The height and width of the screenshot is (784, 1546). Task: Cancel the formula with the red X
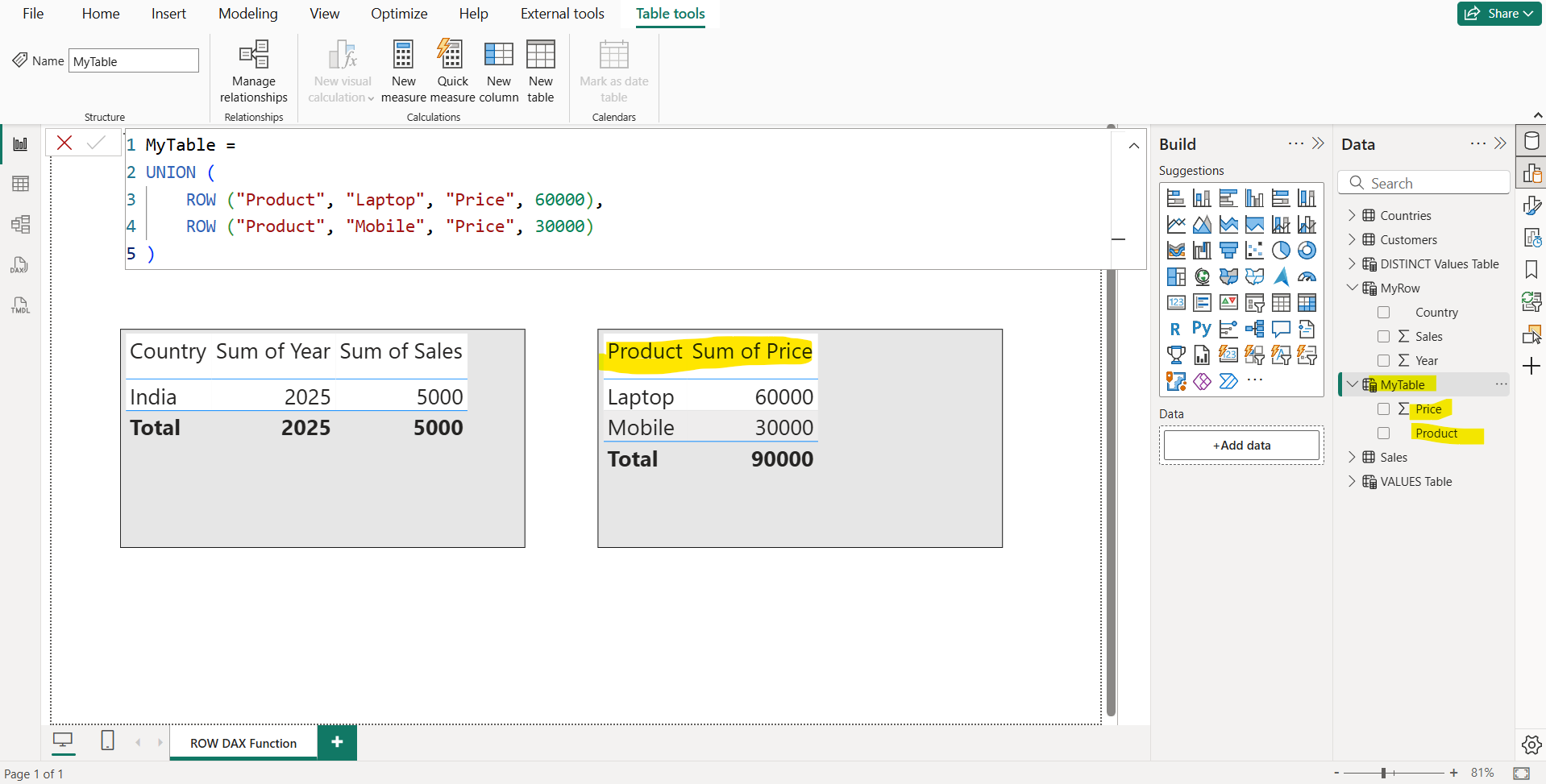pos(65,143)
